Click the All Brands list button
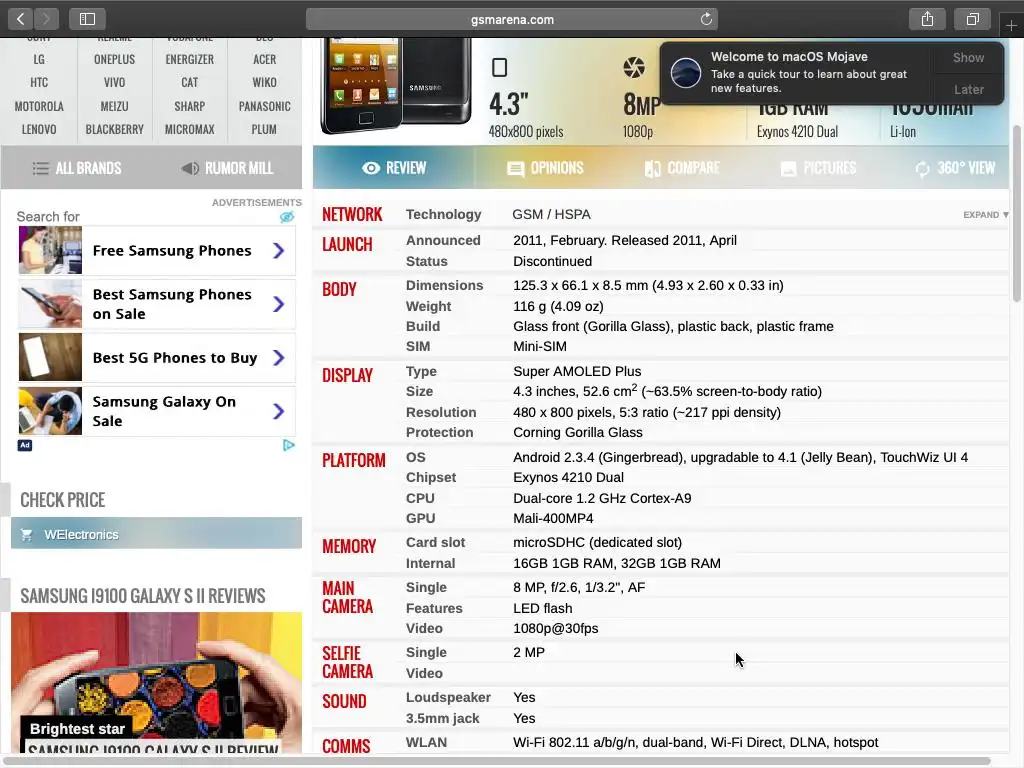 click(x=77, y=168)
